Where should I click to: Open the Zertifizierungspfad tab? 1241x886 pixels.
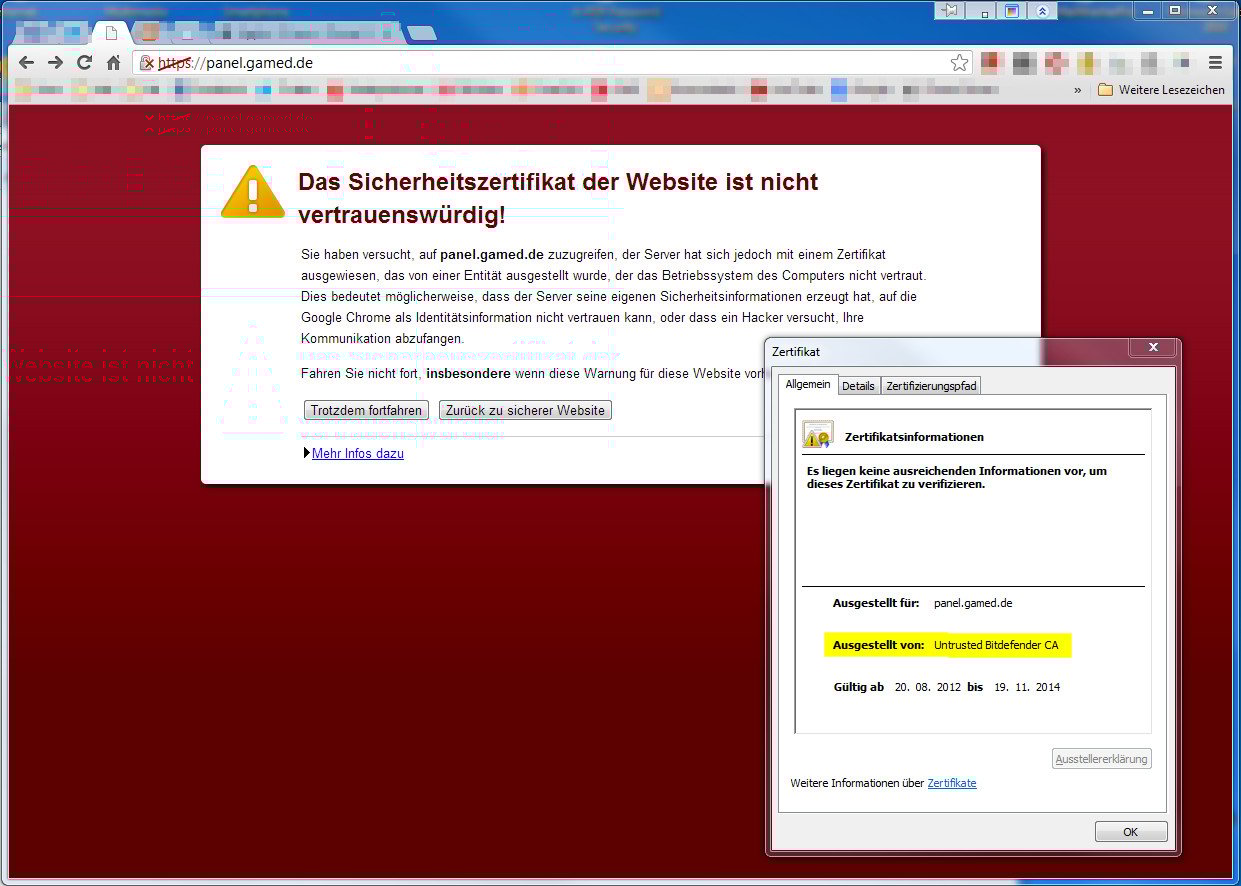click(932, 386)
